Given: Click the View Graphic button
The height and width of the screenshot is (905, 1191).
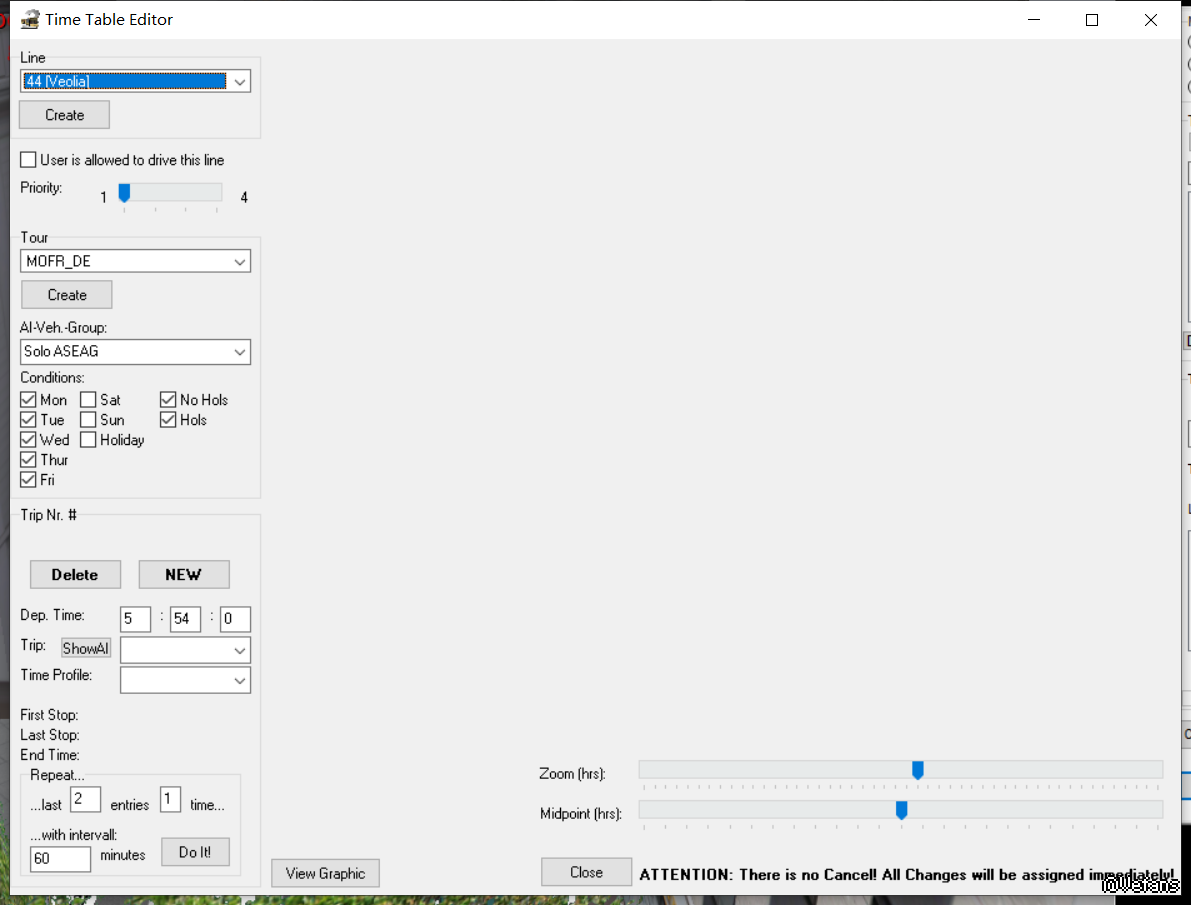Looking at the screenshot, I should click(x=325, y=873).
